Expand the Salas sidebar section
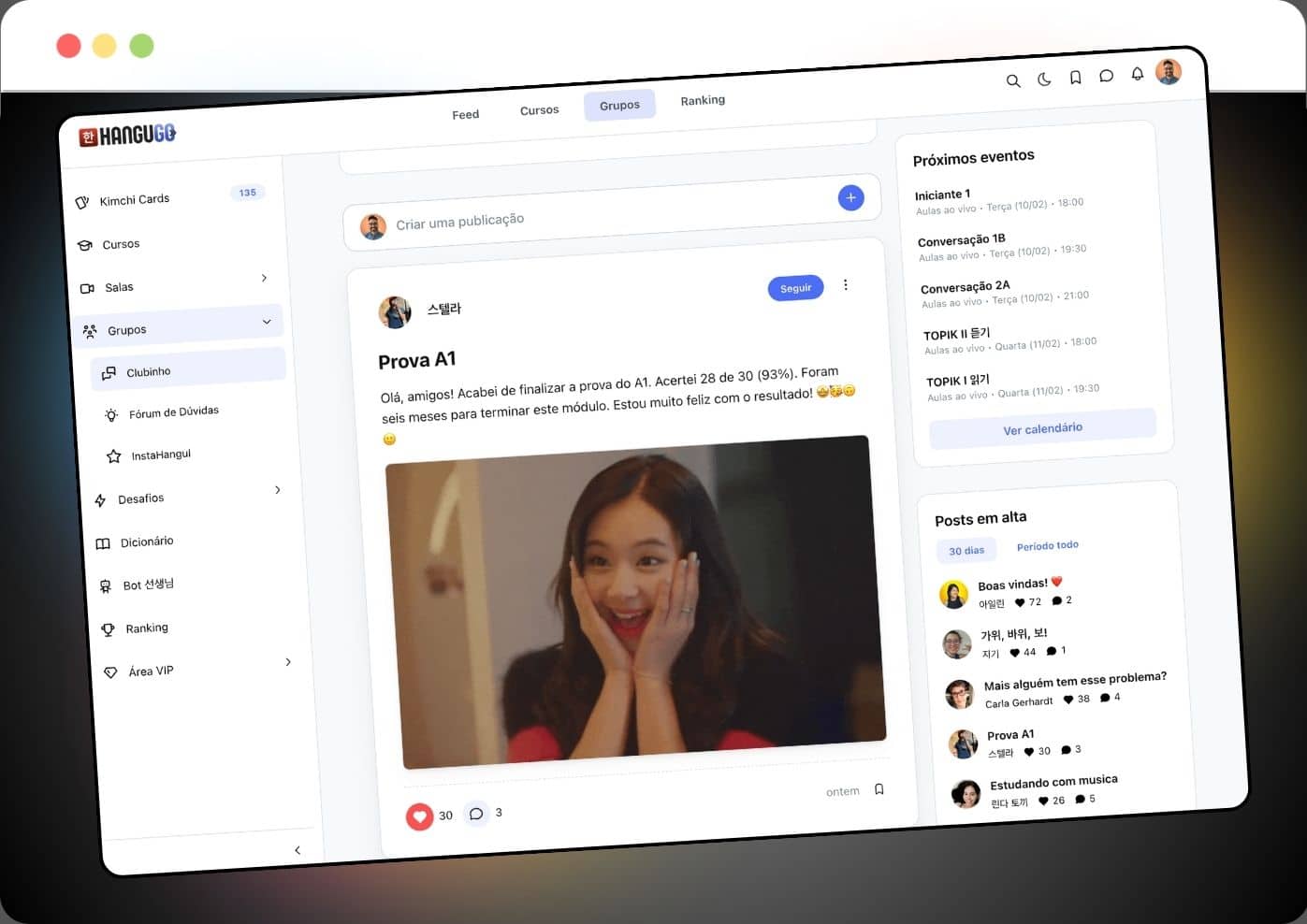This screenshot has width=1307, height=924. (x=264, y=278)
